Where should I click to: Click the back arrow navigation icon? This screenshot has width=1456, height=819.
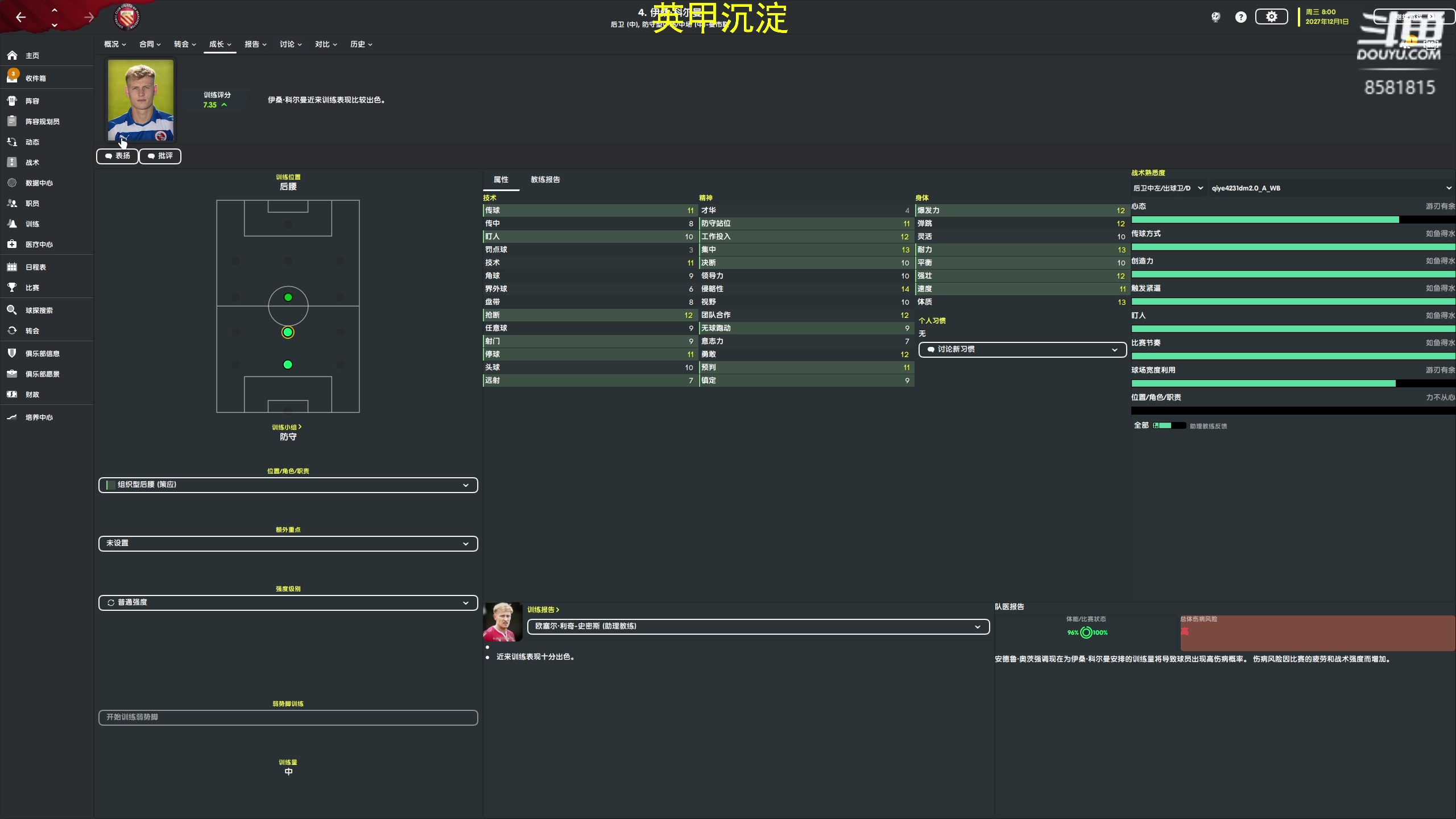[x=21, y=18]
